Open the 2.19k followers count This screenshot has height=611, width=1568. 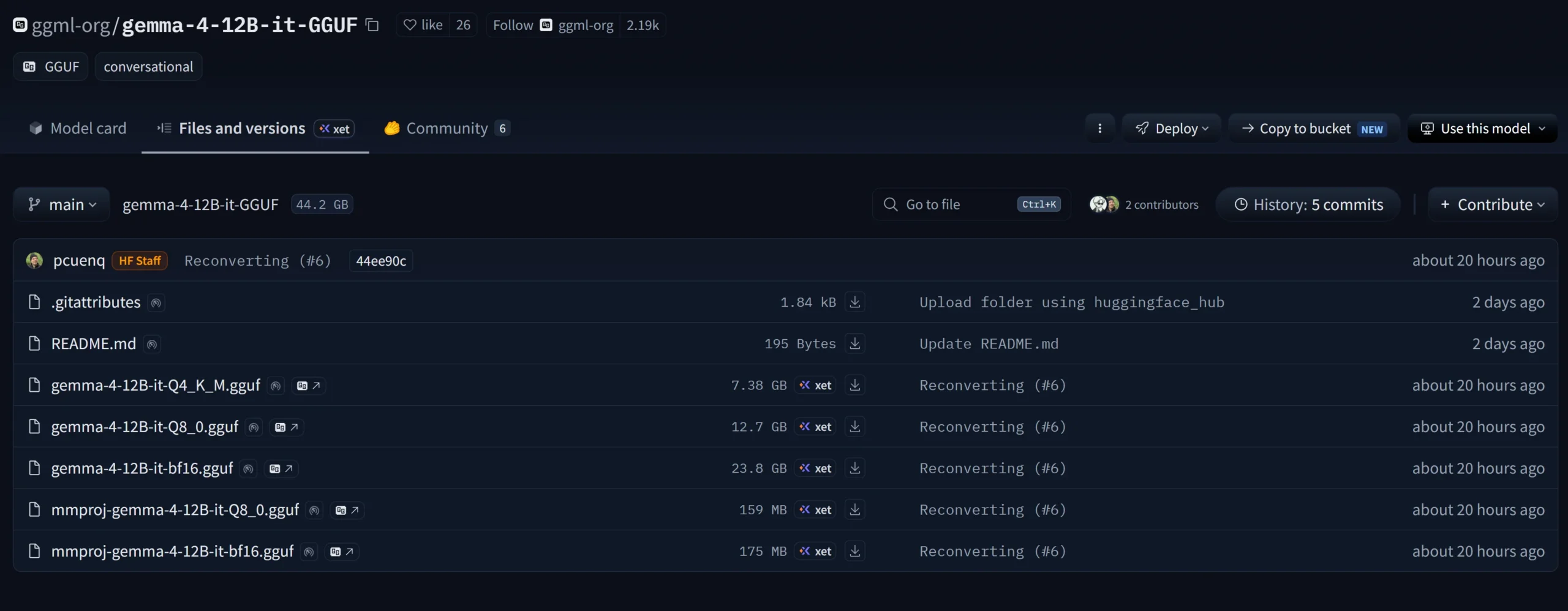point(643,25)
